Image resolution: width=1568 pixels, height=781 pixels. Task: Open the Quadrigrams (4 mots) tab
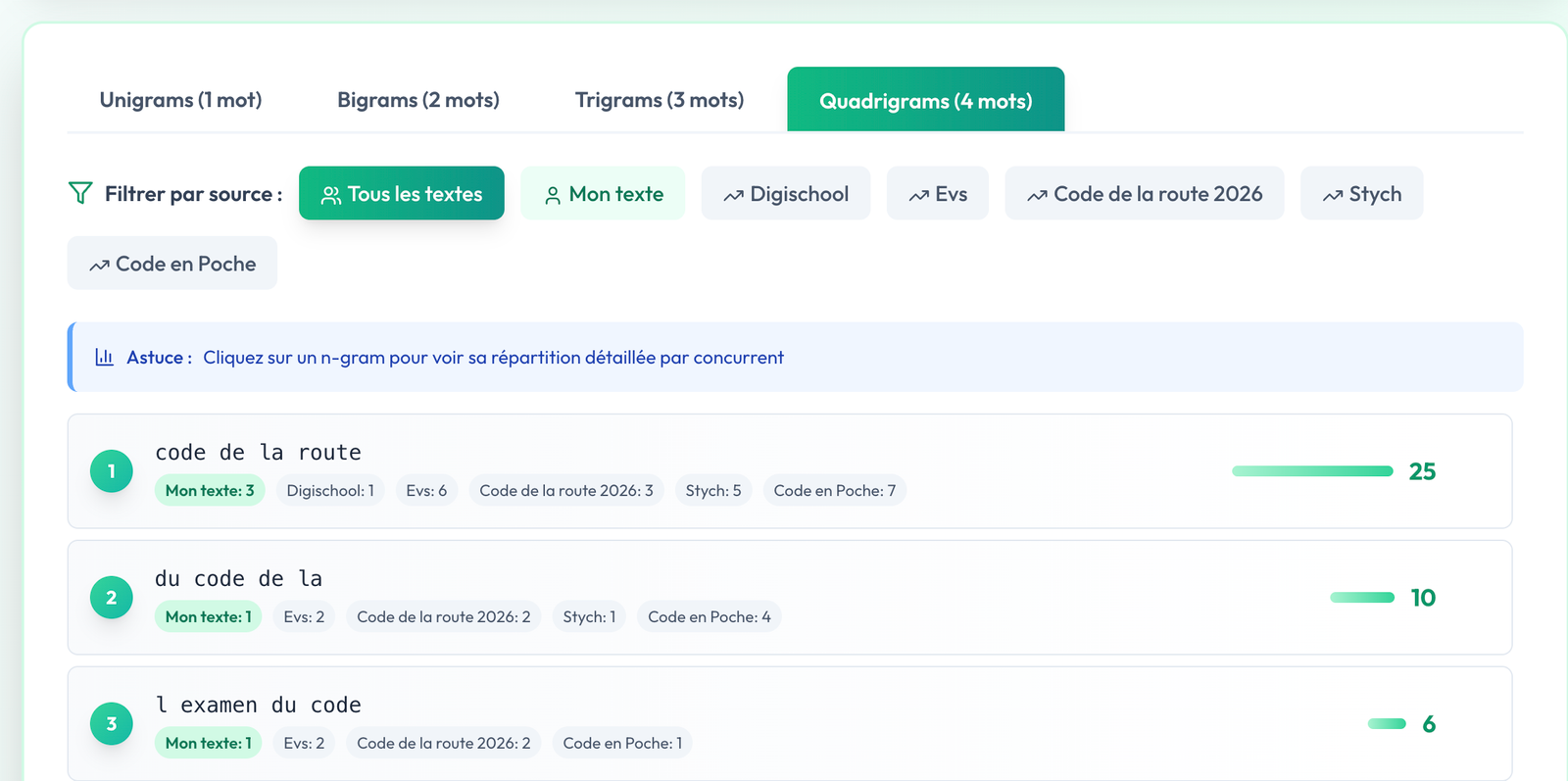click(926, 100)
